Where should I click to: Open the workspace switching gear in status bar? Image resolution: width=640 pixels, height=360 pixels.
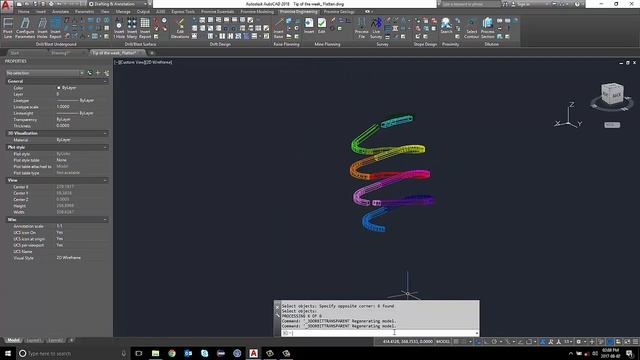click(579, 341)
